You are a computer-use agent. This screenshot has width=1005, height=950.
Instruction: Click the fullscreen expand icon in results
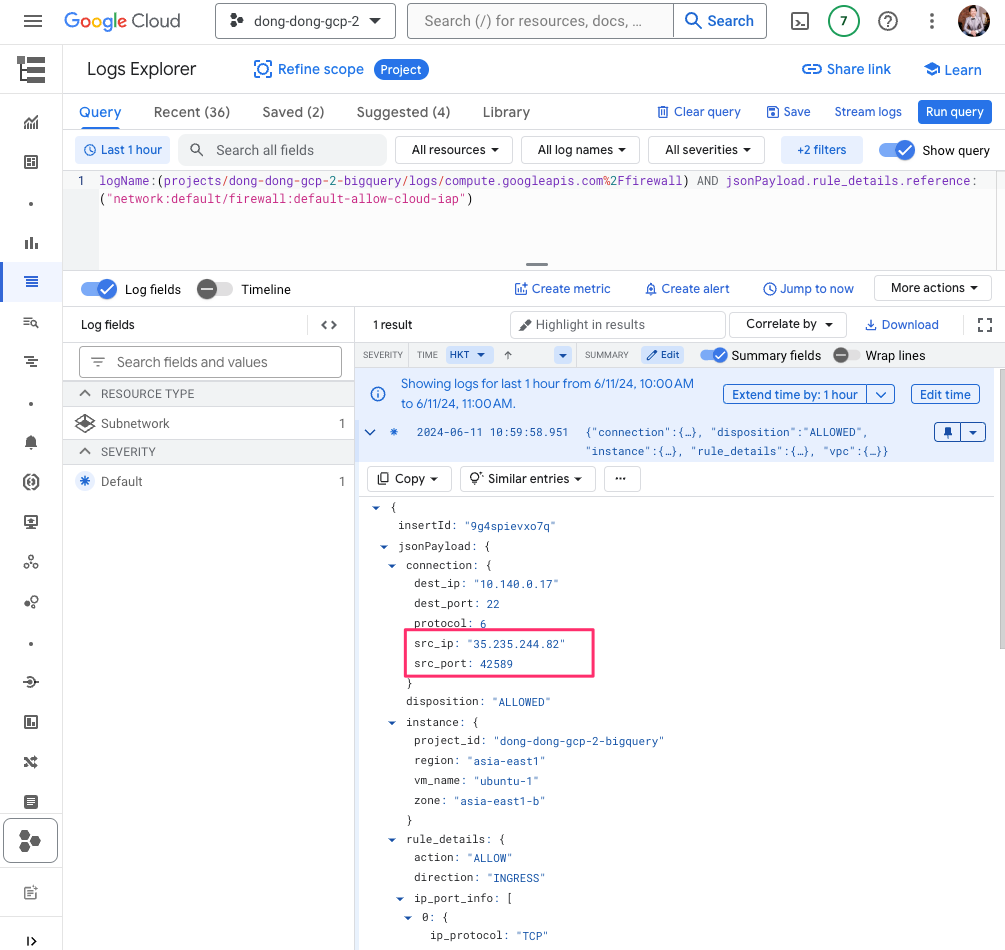(x=984, y=325)
